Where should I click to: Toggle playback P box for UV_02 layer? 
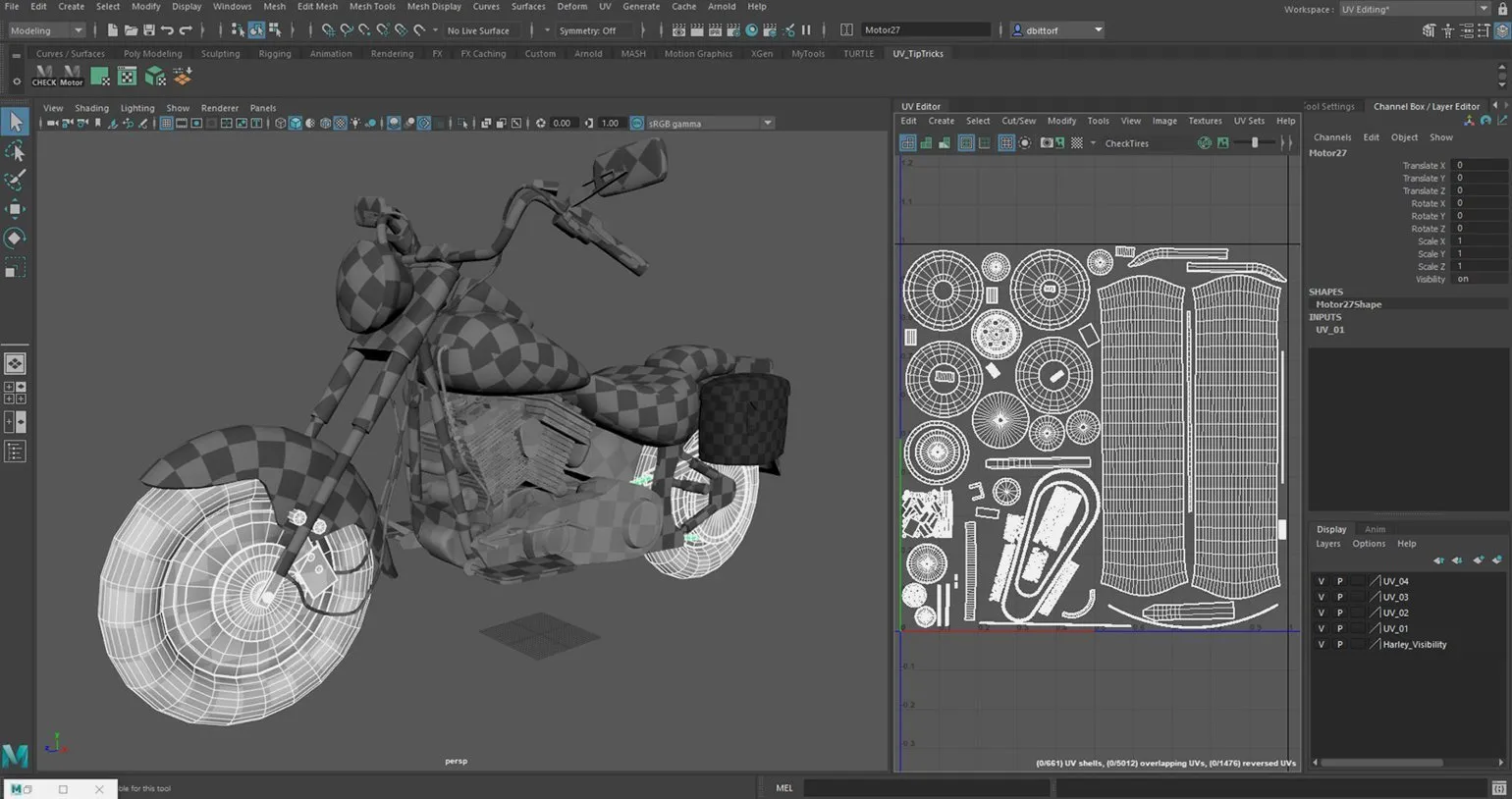(x=1339, y=613)
